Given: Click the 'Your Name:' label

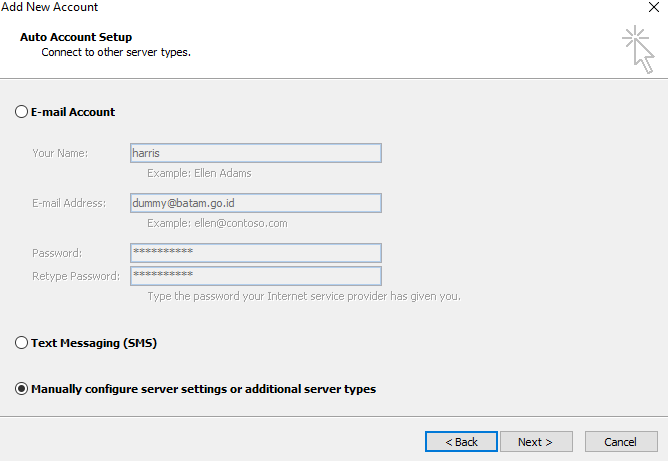Looking at the screenshot, I should tap(60, 153).
